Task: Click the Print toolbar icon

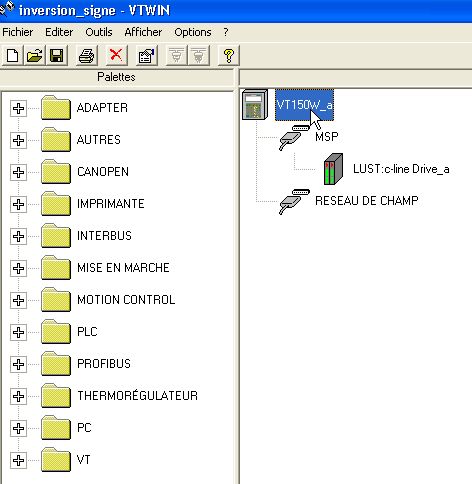Action: (87, 55)
